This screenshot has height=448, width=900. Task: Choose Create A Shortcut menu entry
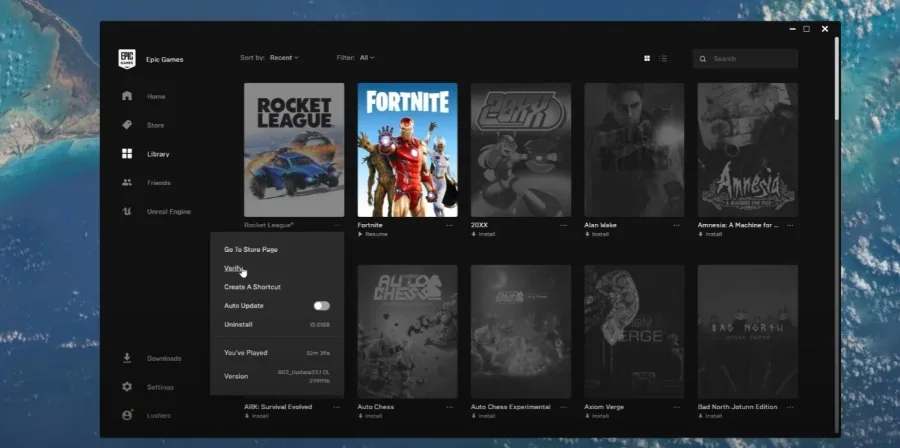[x=253, y=287]
